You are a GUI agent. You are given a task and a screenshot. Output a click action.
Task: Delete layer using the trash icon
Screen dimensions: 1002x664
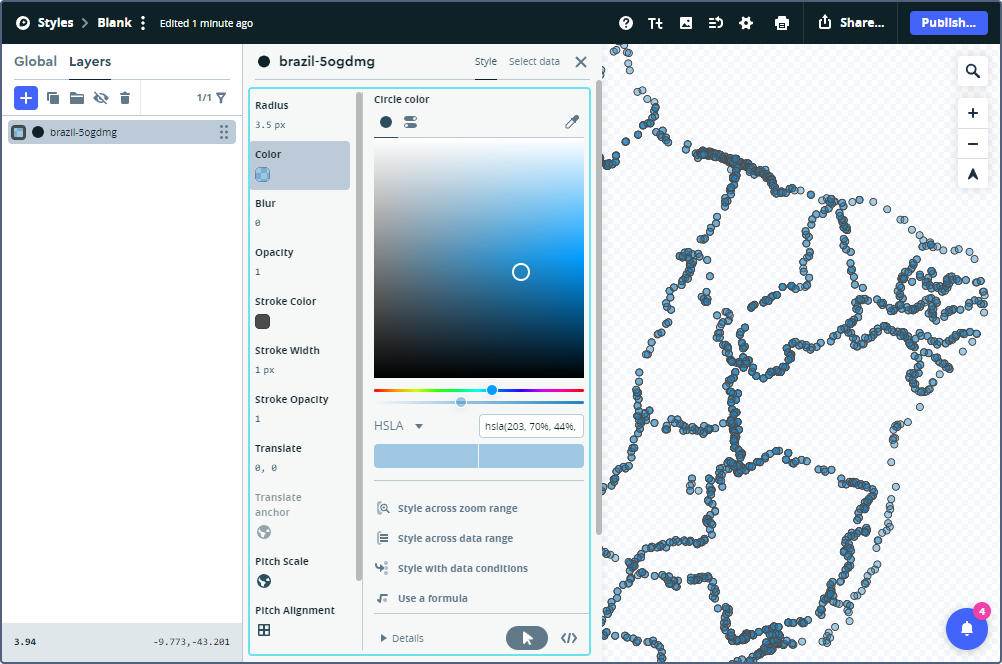click(x=125, y=98)
